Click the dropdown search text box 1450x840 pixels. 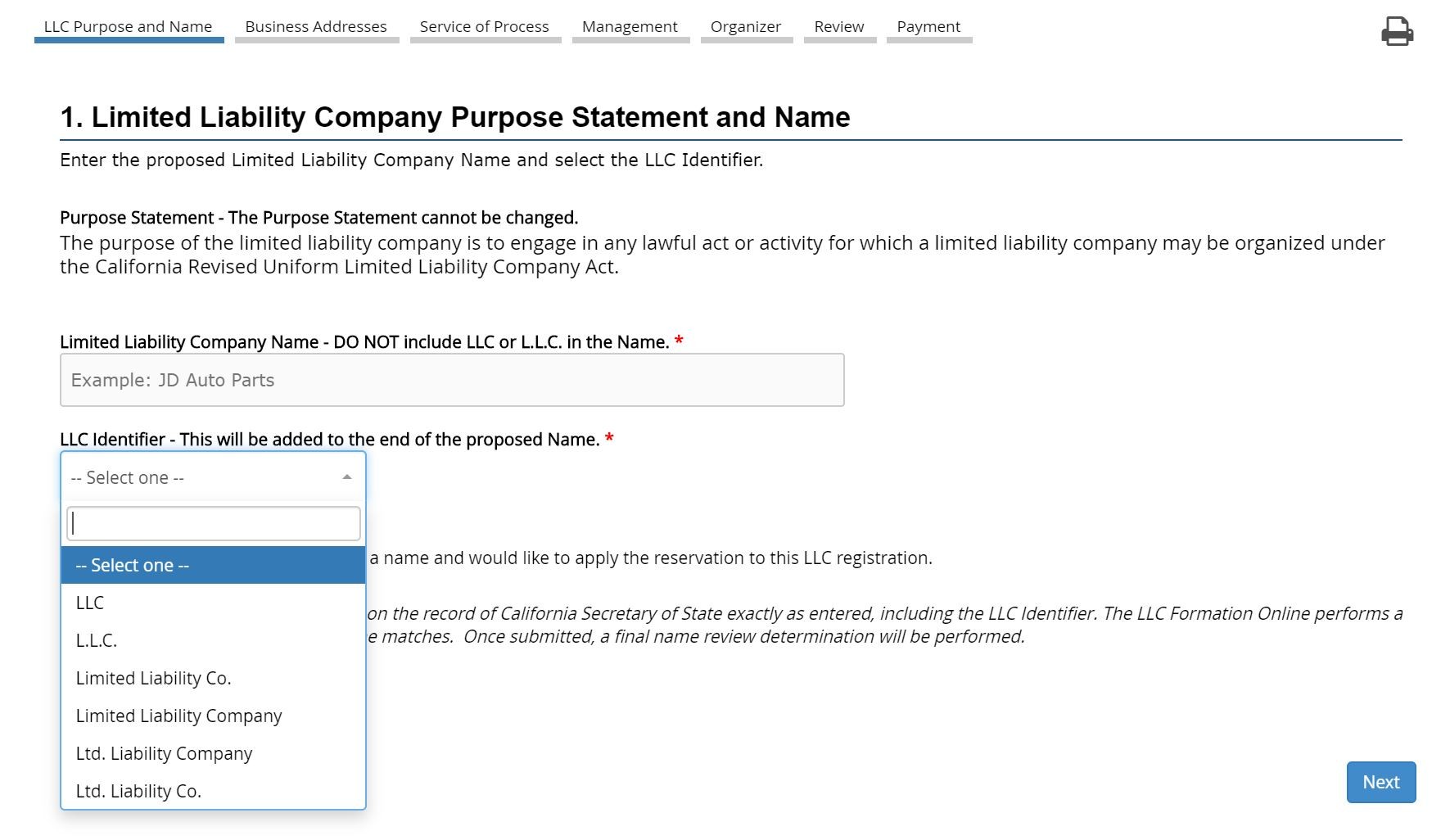pos(213,523)
